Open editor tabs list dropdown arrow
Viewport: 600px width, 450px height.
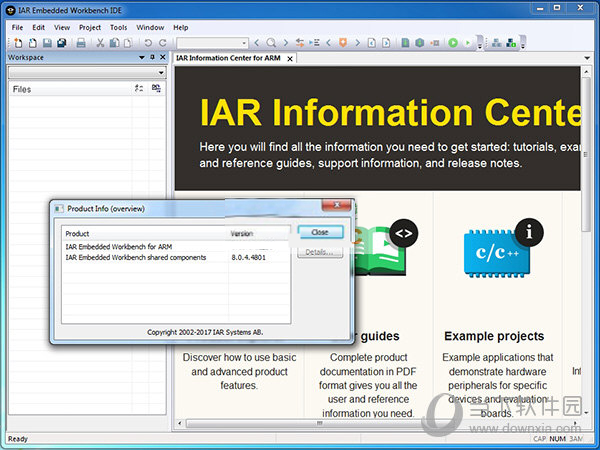coord(587,58)
